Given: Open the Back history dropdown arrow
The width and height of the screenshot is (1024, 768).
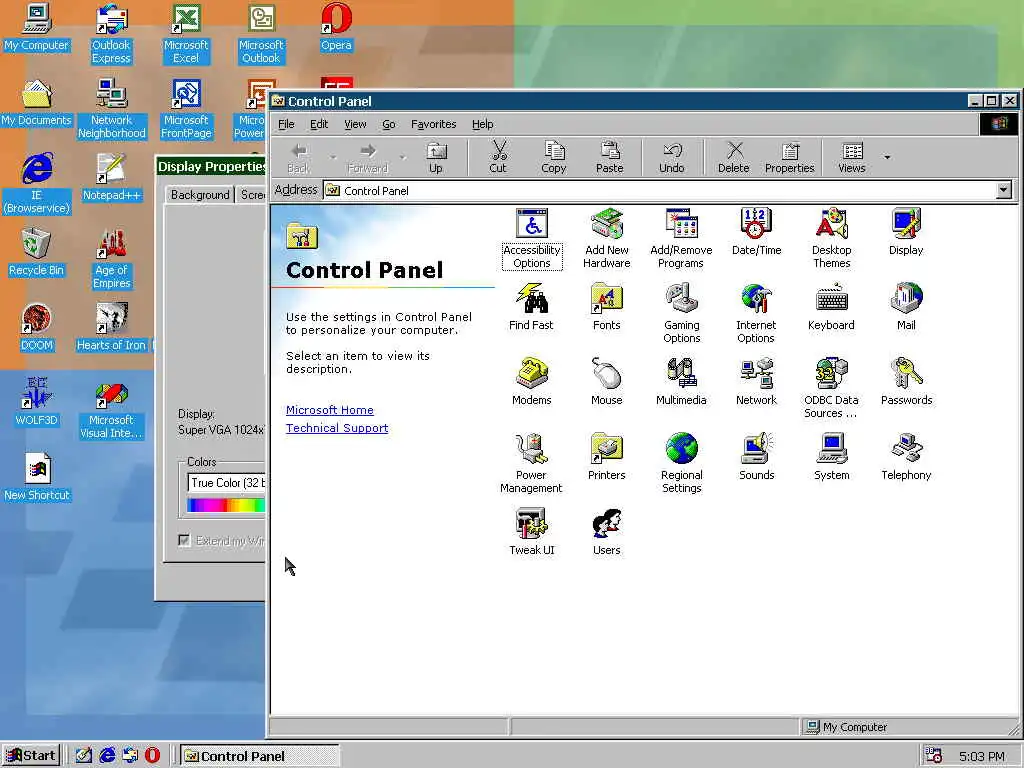Looking at the screenshot, I should coord(333,157).
